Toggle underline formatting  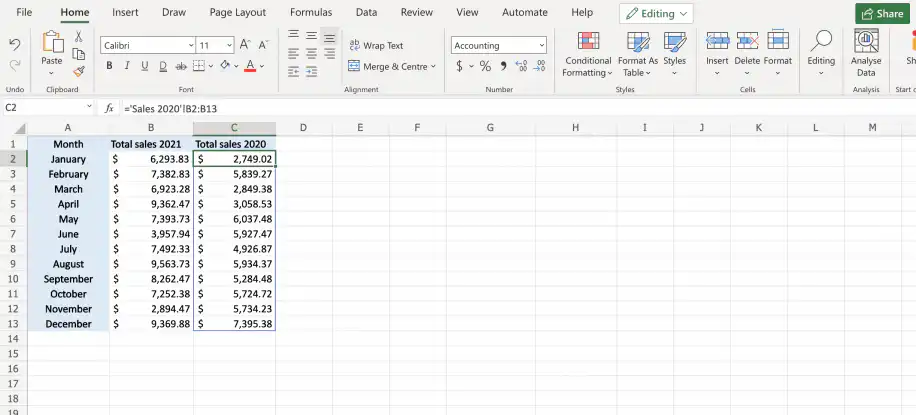pyautogui.click(x=145, y=66)
